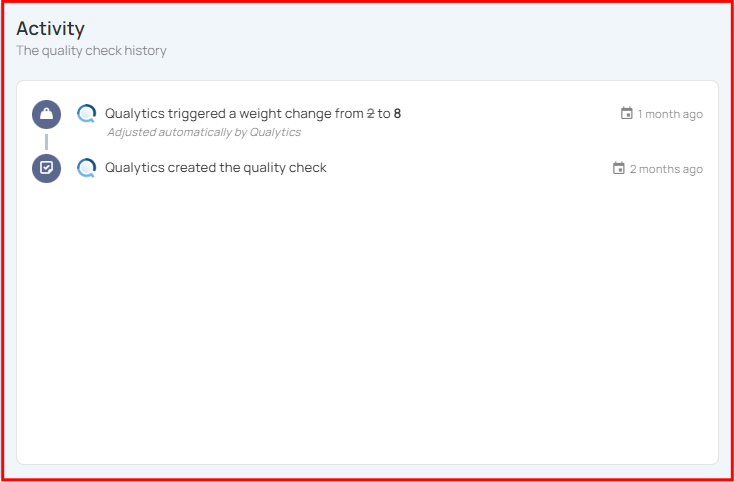The height and width of the screenshot is (482, 735).
Task: Click the weight icon in the timeline
Action: pyautogui.click(x=46, y=114)
